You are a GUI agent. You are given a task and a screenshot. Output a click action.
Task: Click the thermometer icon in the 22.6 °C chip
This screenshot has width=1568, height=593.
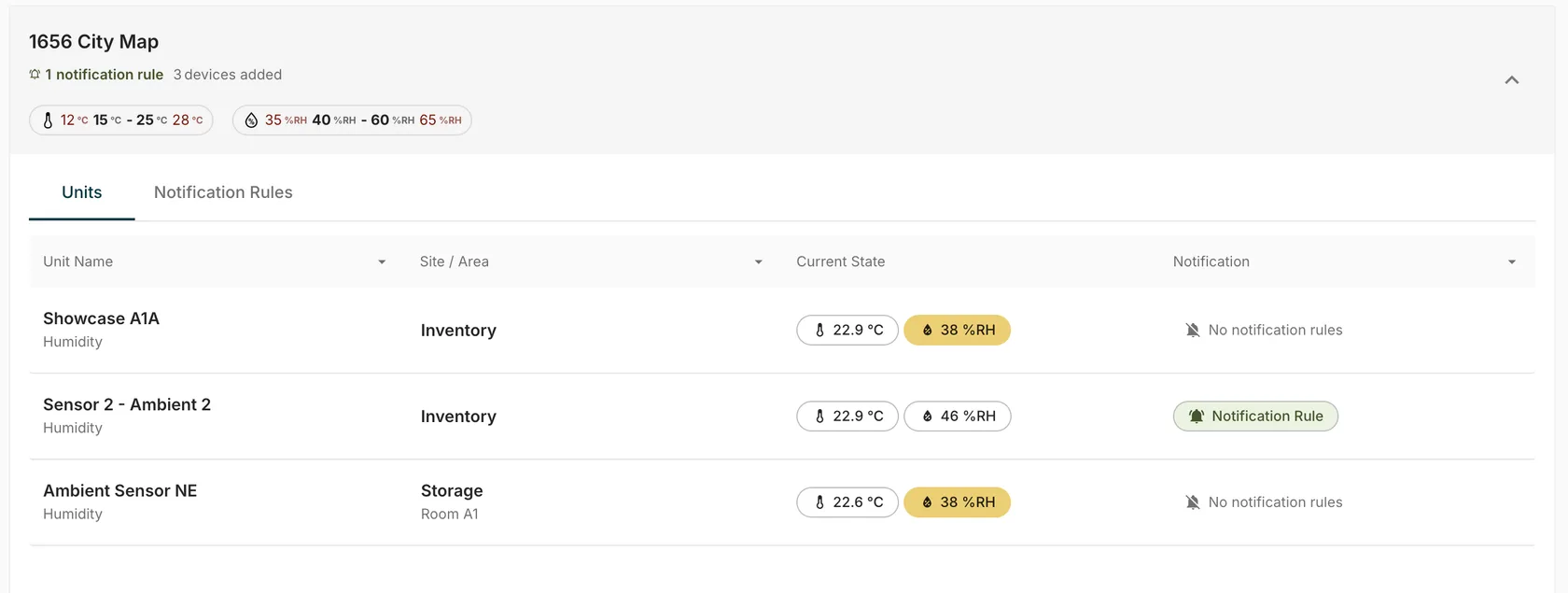pos(819,502)
